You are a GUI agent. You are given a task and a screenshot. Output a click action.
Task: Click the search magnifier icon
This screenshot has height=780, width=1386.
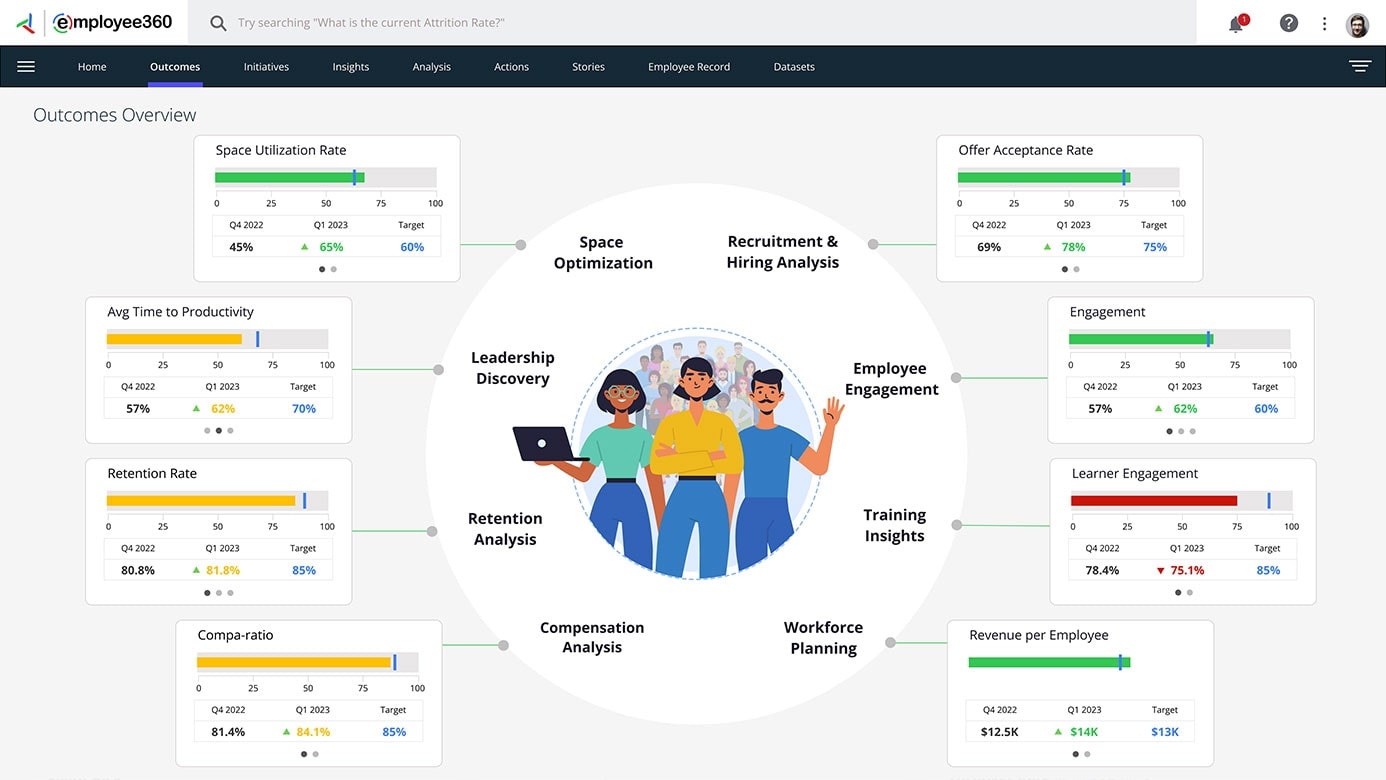pos(218,22)
